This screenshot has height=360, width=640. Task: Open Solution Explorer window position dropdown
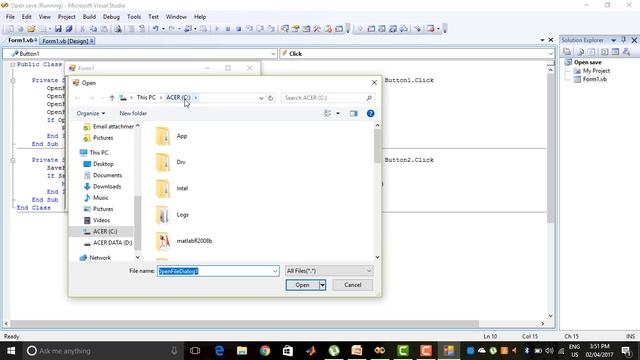click(x=613, y=40)
